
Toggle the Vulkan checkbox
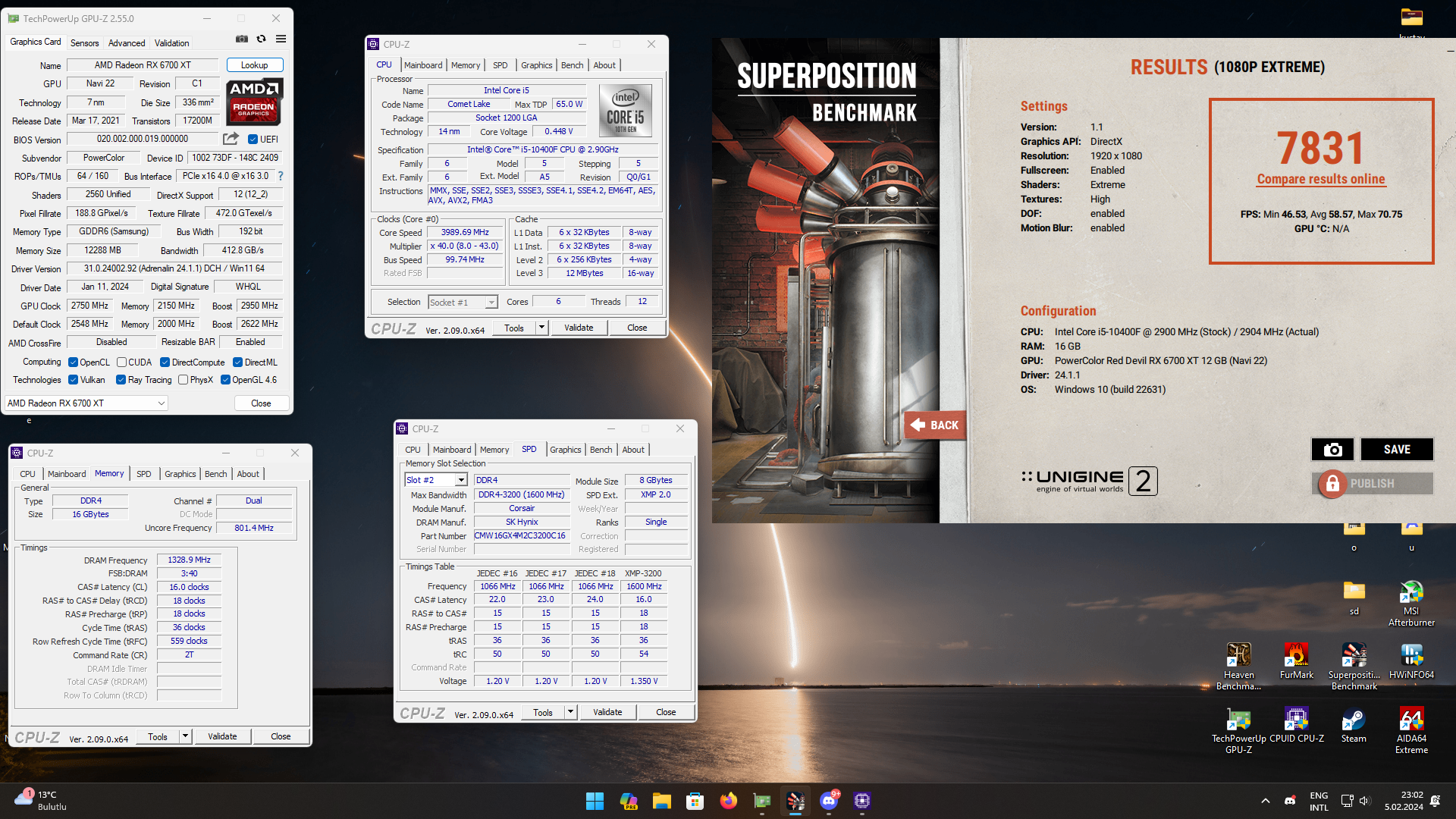73,380
